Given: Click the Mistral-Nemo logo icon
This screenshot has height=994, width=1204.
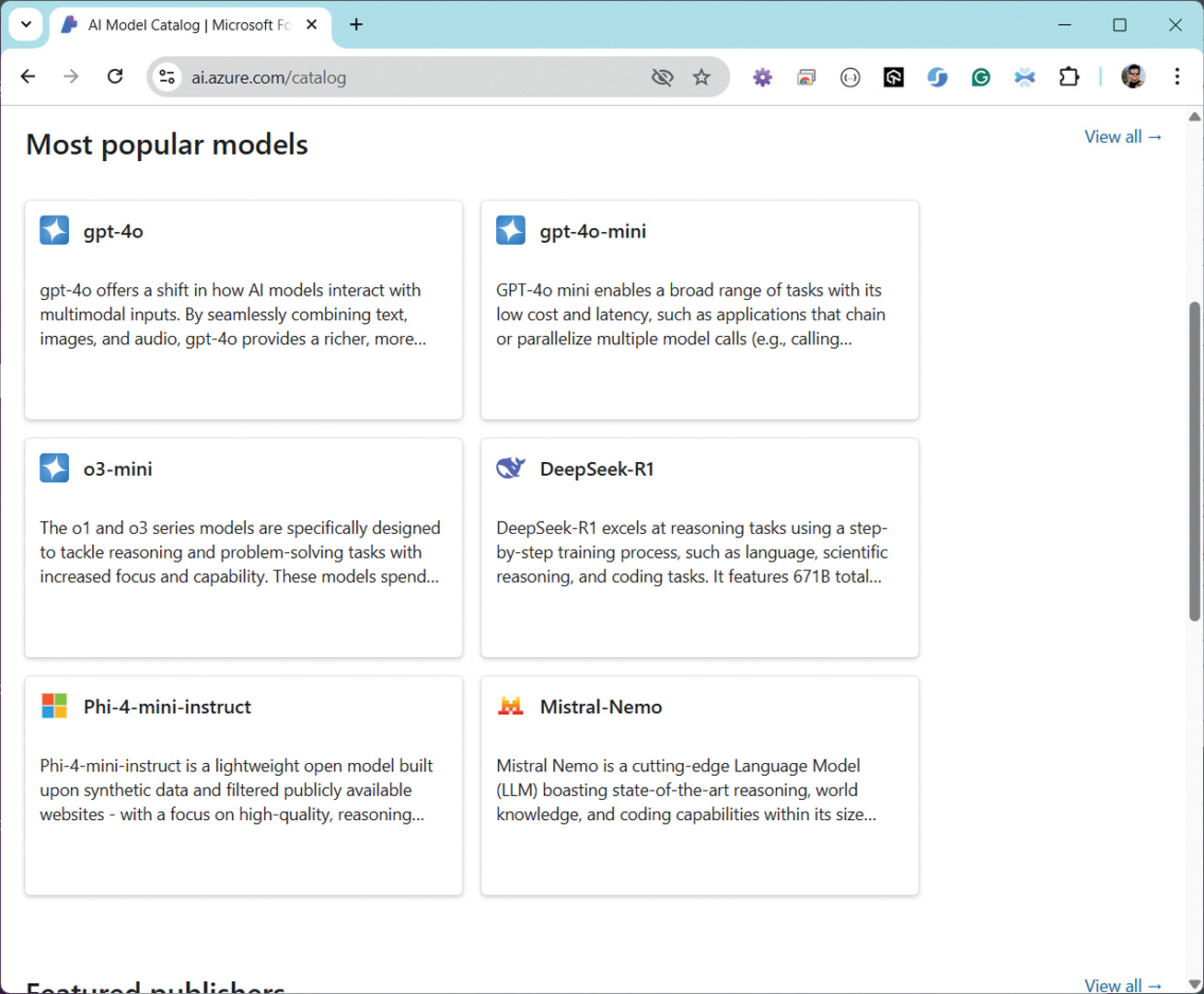Looking at the screenshot, I should pos(510,706).
